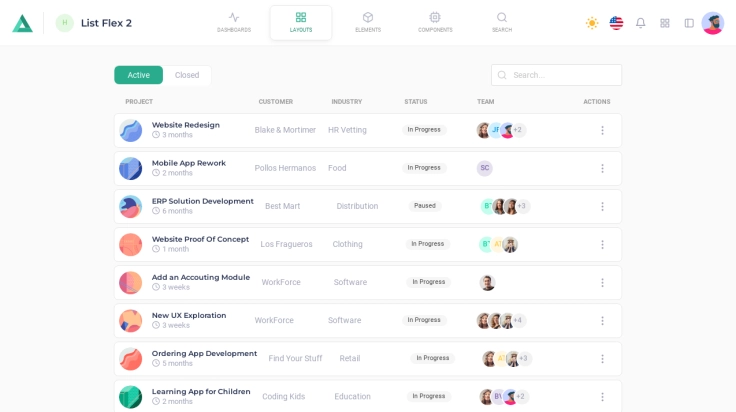Open the Mobile App Rework project

188,163
